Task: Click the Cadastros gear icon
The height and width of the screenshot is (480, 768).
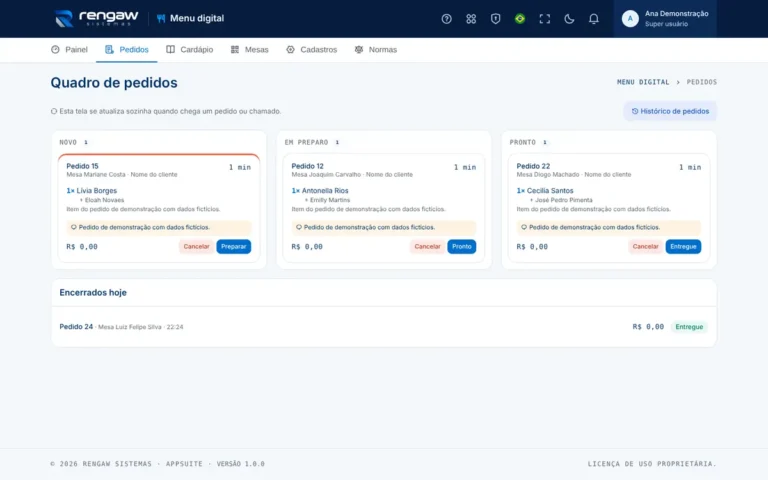Action: tap(290, 49)
